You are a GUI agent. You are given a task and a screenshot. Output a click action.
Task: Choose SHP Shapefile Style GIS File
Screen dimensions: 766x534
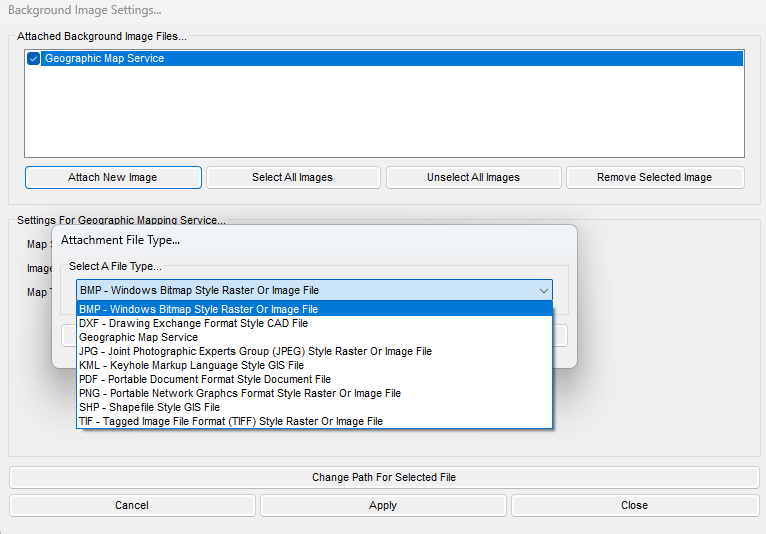(314, 407)
